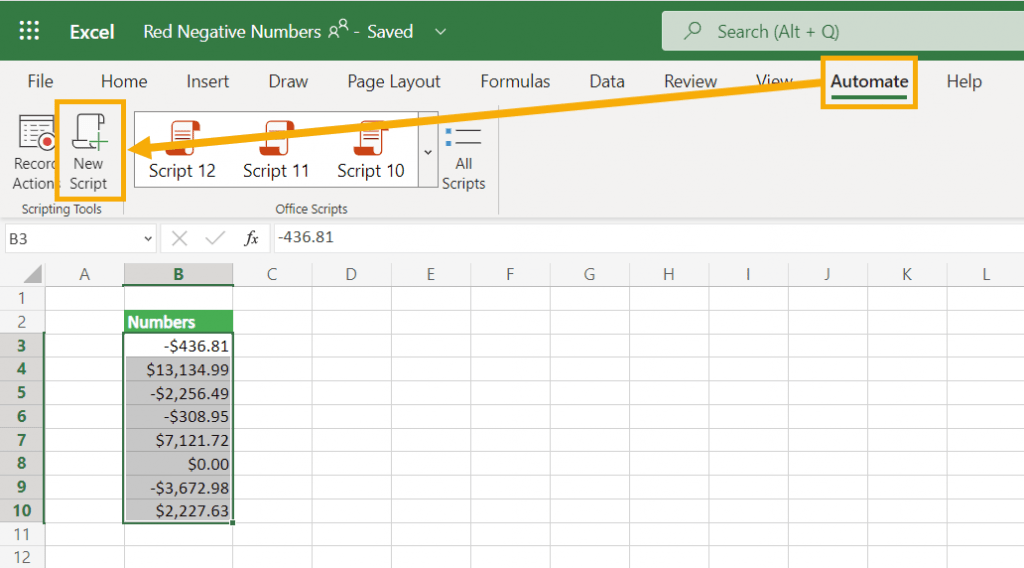1024x568 pixels.
Task: Select cell B8 containing $0.00
Action: tap(179, 464)
